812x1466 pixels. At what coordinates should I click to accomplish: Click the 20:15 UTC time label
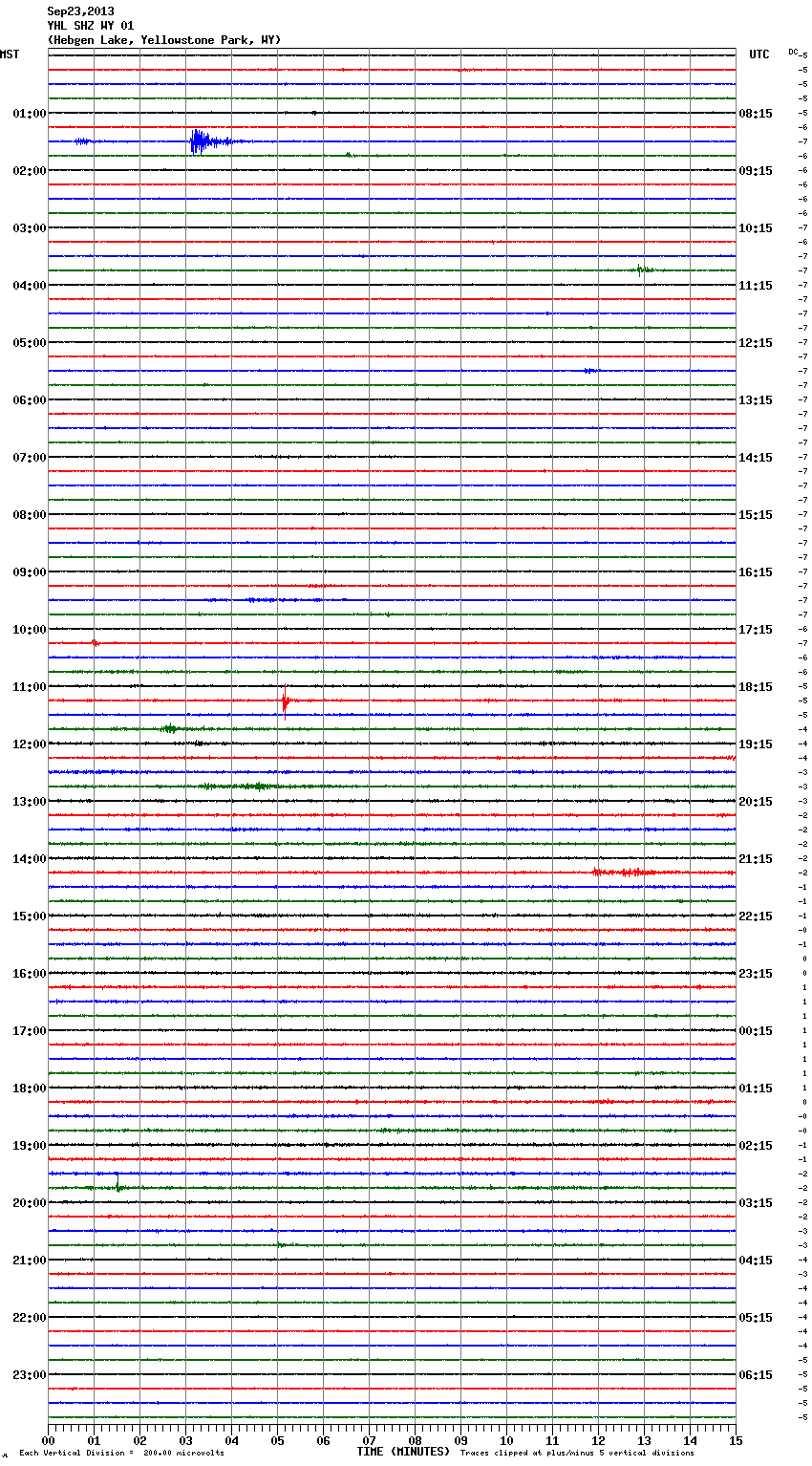coord(756,802)
